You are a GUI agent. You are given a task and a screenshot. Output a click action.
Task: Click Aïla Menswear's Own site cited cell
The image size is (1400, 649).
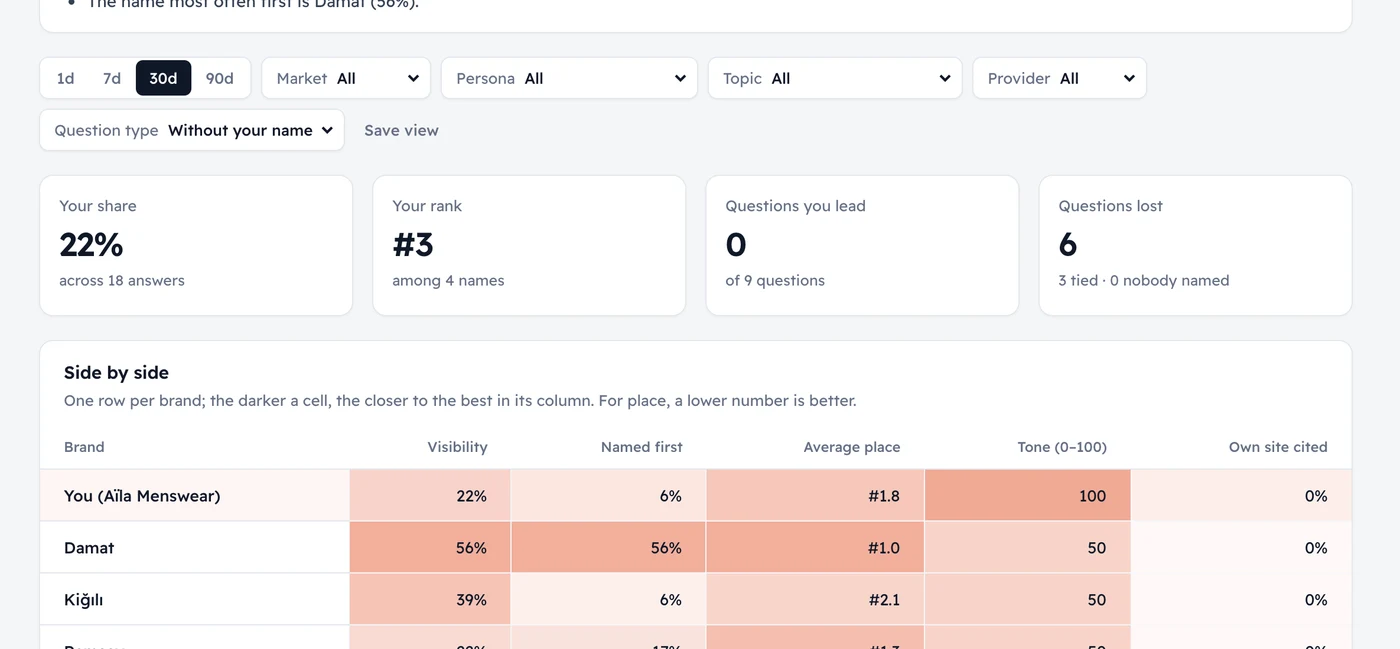(1241, 496)
